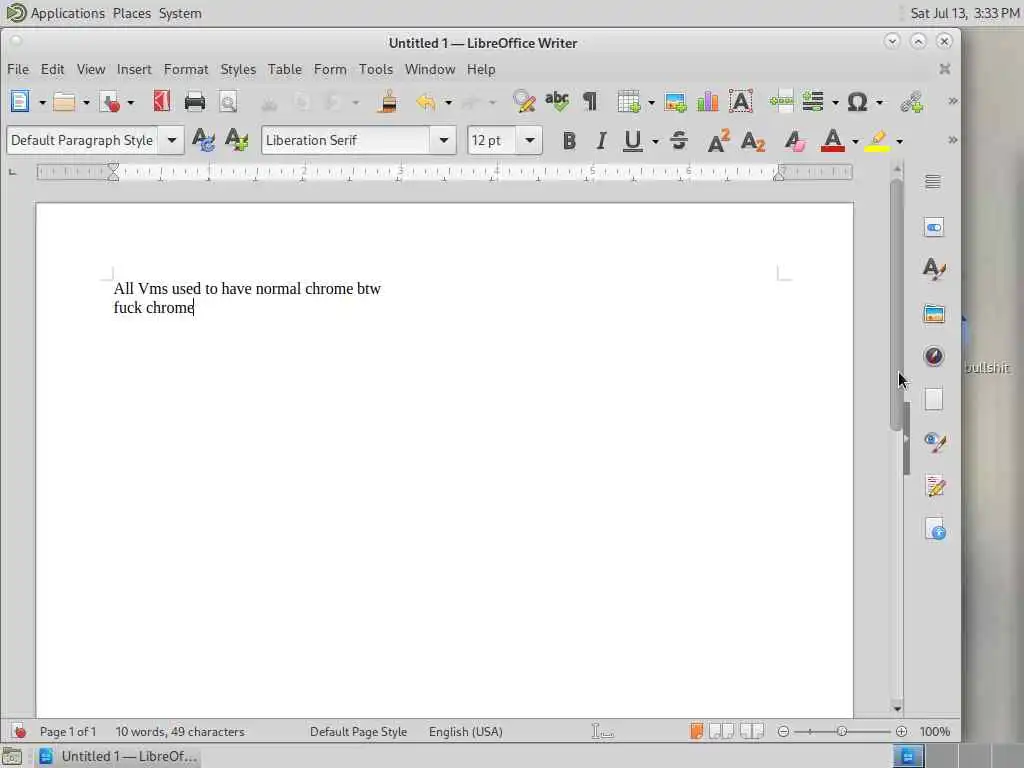Image resolution: width=1024 pixels, height=768 pixels.
Task: Click the Undo arrow icon
Action: (x=426, y=102)
